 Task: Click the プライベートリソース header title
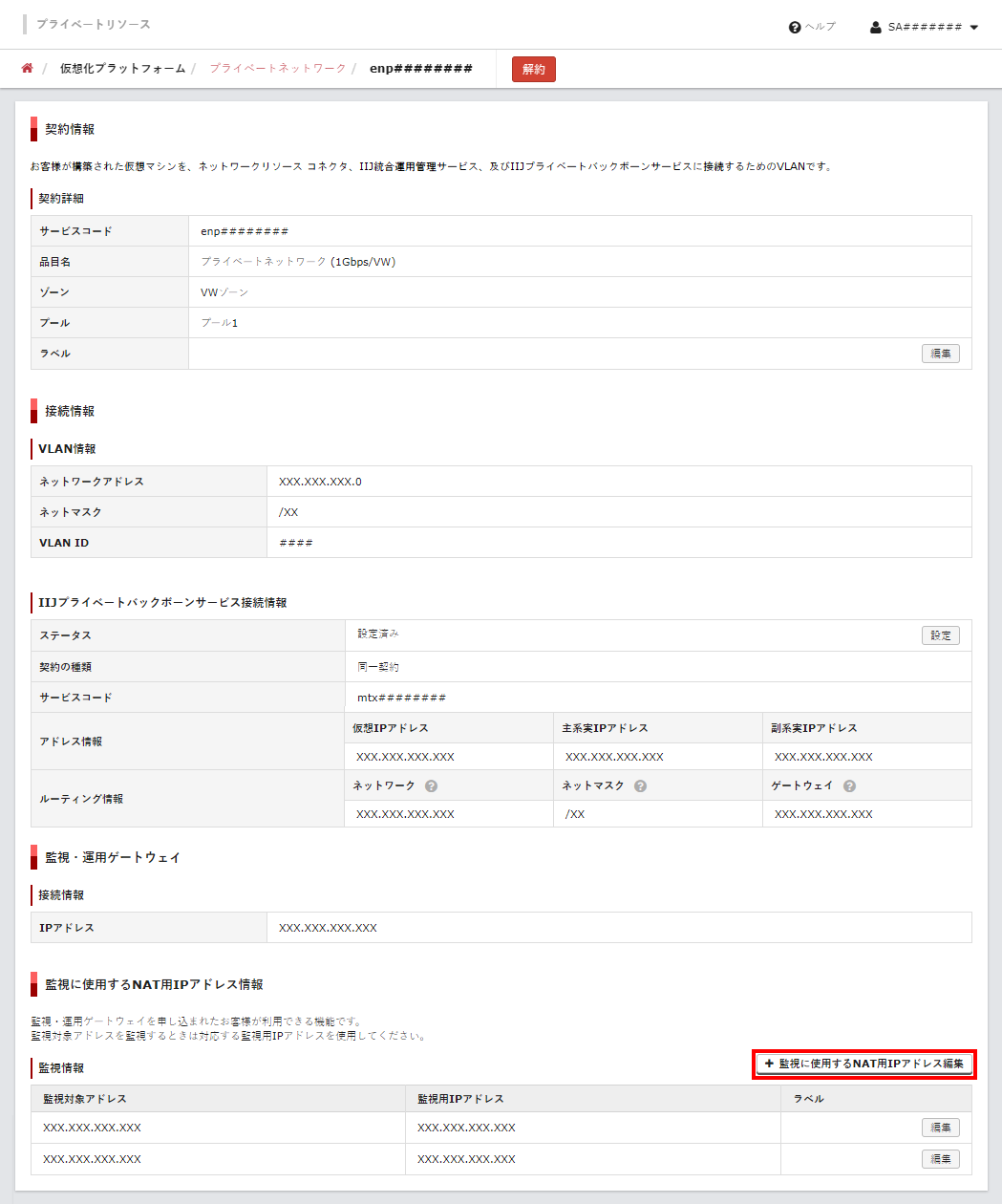click(94, 24)
